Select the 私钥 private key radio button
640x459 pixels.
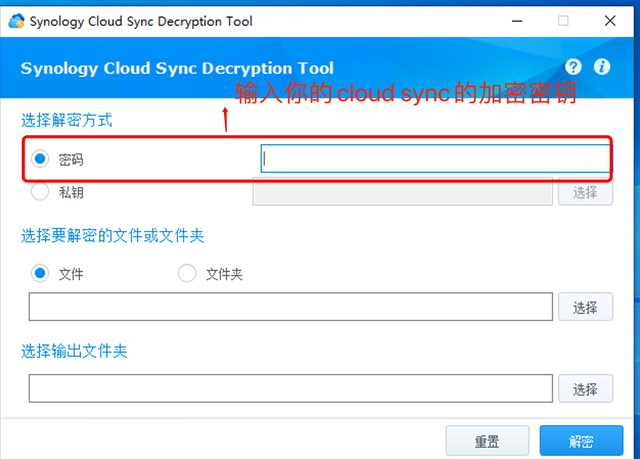tap(40, 192)
